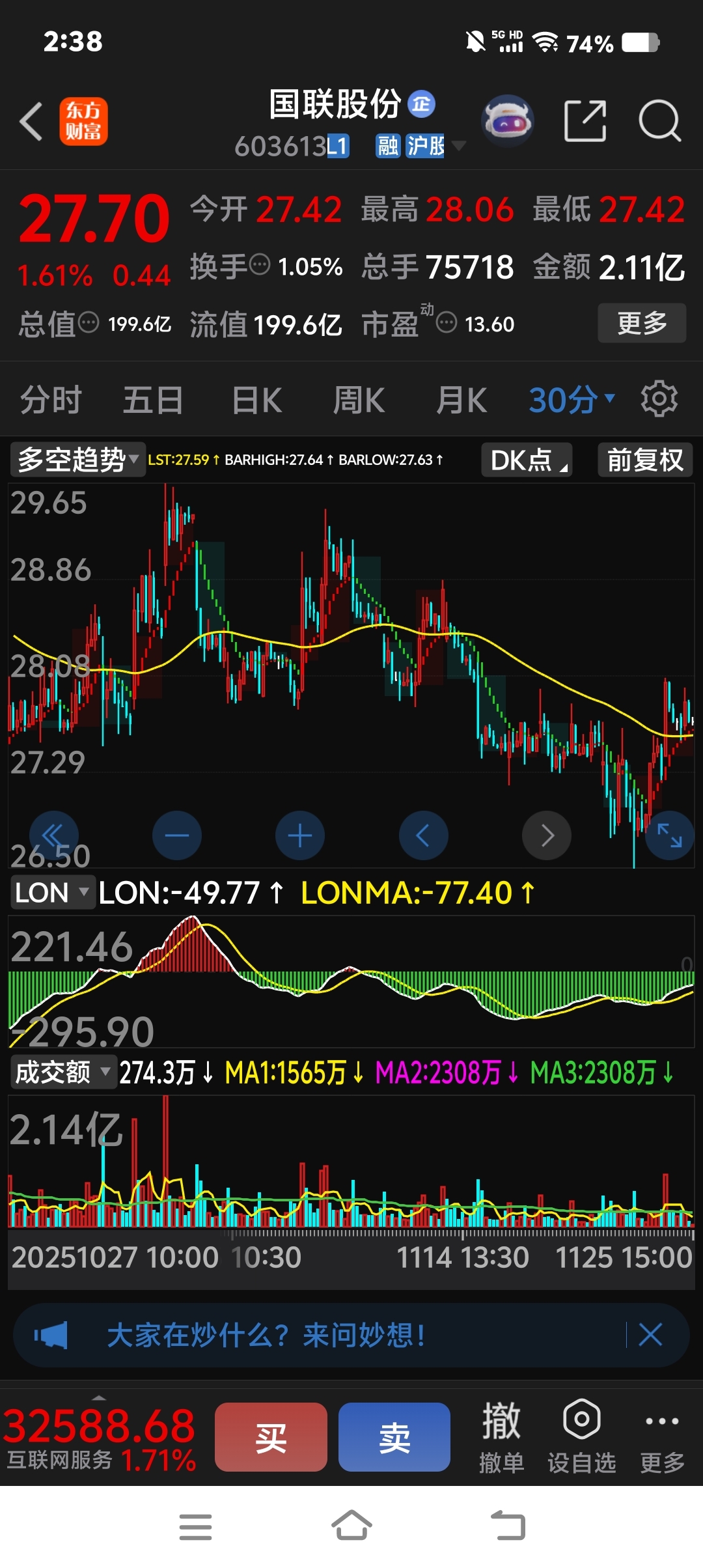Open stock search magnifier
This screenshot has height=1568, width=703.
tap(659, 121)
